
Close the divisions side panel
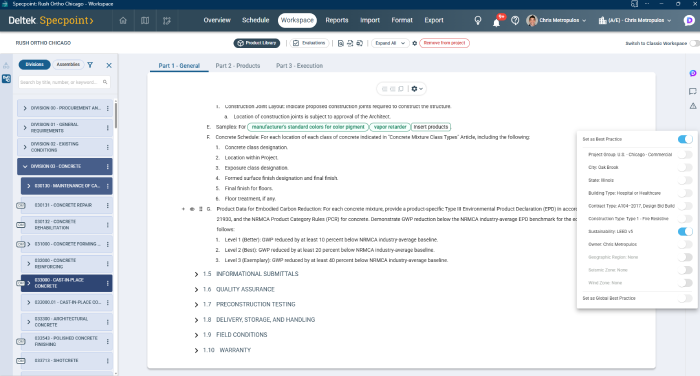[x=109, y=65]
